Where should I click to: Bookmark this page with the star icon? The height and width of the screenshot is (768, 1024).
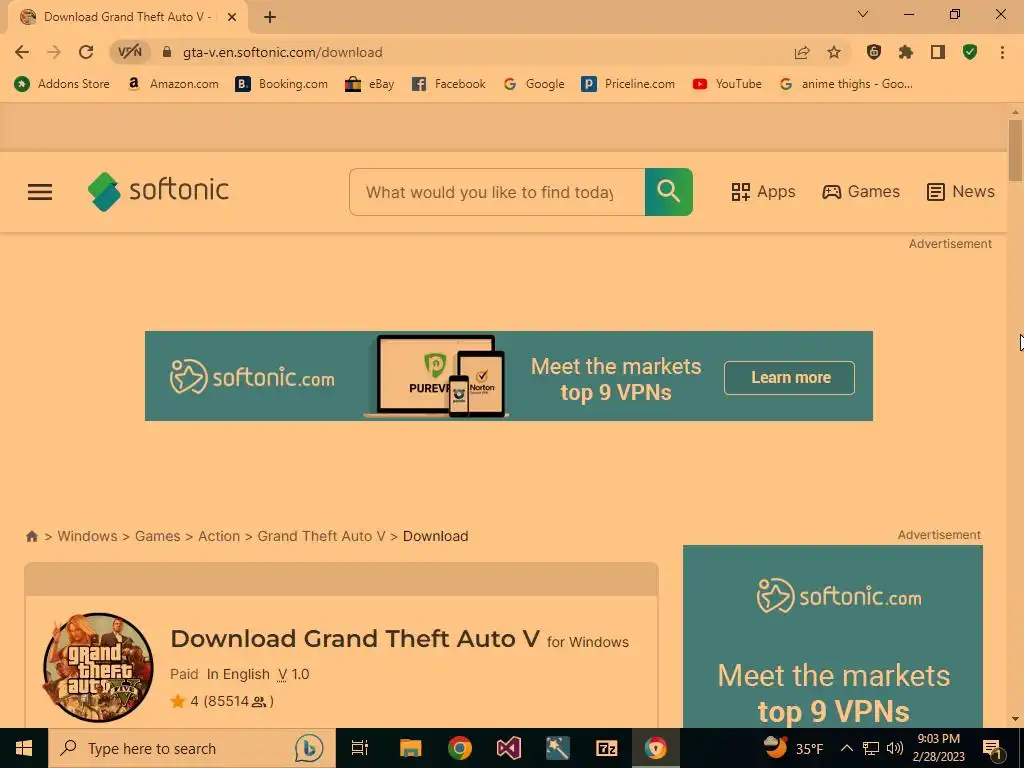[x=834, y=52]
